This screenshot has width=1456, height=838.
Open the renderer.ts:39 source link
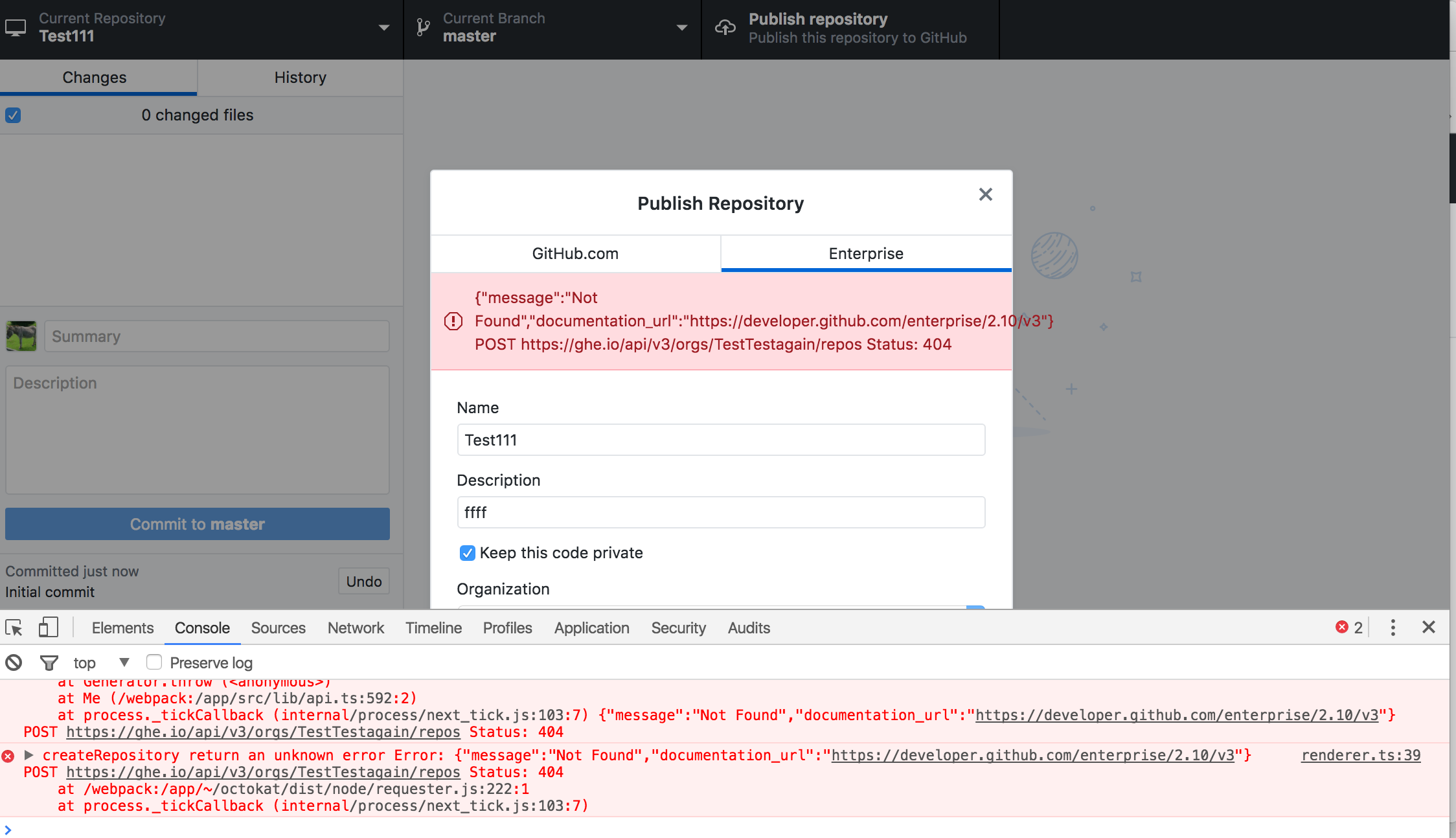pyautogui.click(x=1361, y=755)
